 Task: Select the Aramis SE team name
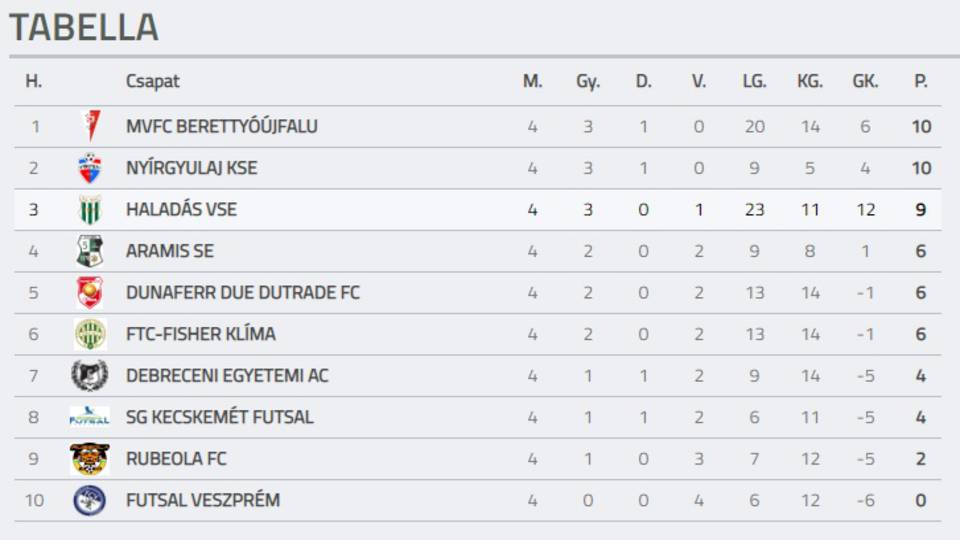pos(170,251)
